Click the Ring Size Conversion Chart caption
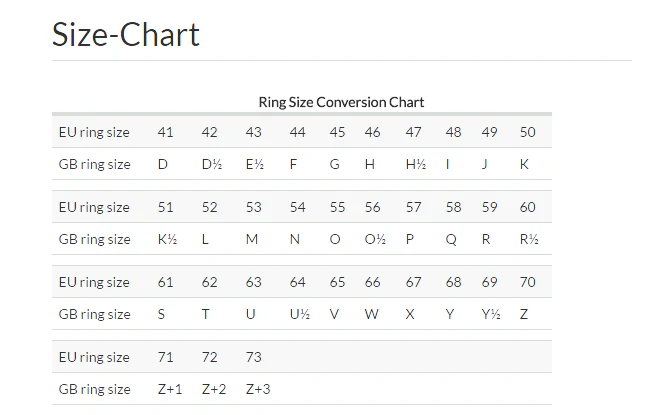 coord(341,102)
